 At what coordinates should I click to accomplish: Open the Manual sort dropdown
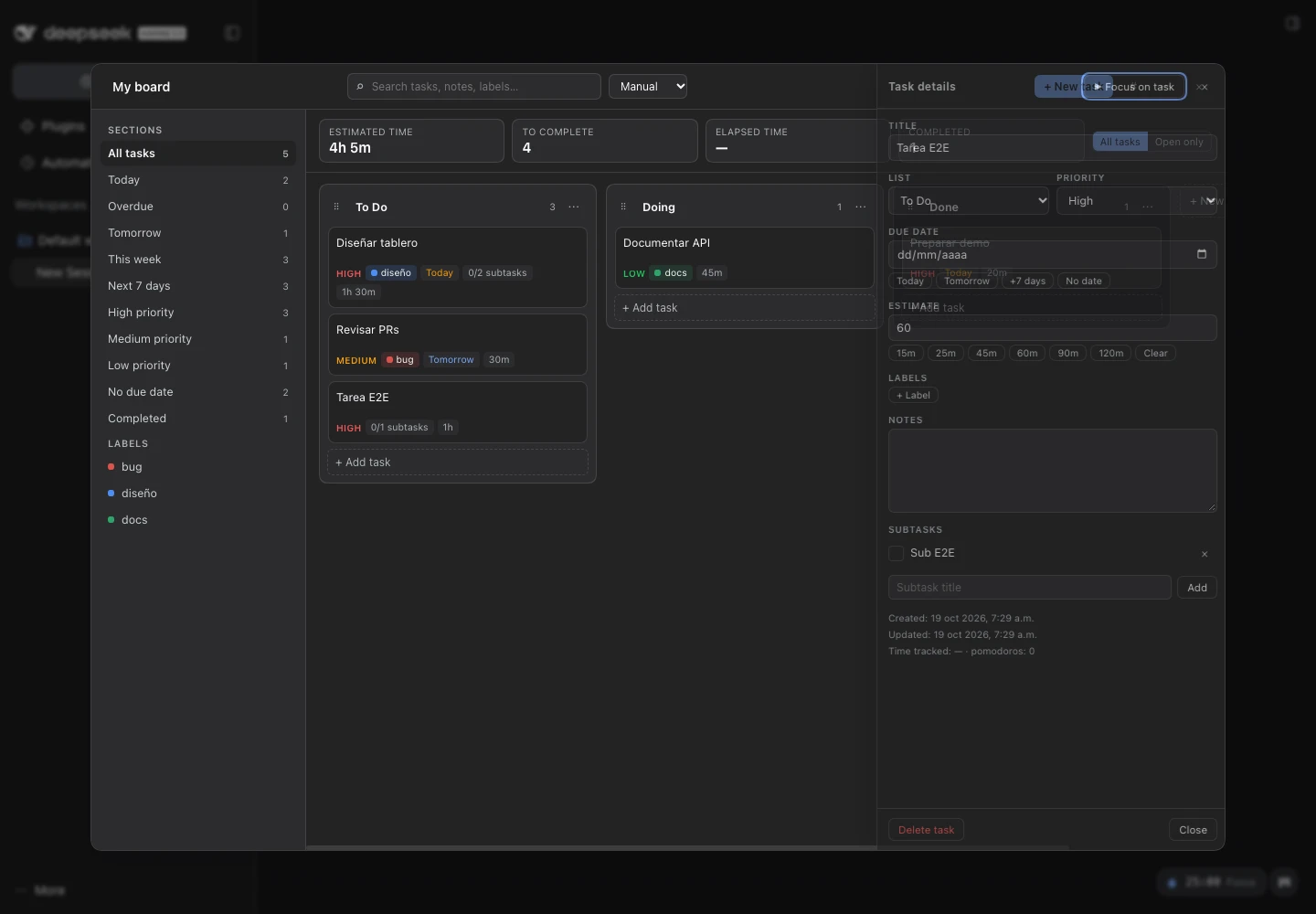point(648,86)
